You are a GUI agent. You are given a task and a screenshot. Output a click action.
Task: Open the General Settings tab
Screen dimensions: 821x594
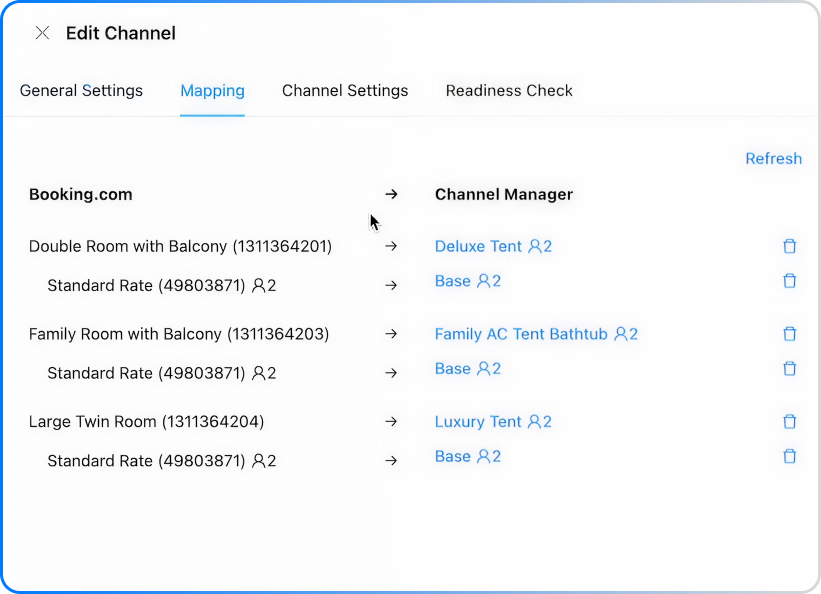[81, 91]
